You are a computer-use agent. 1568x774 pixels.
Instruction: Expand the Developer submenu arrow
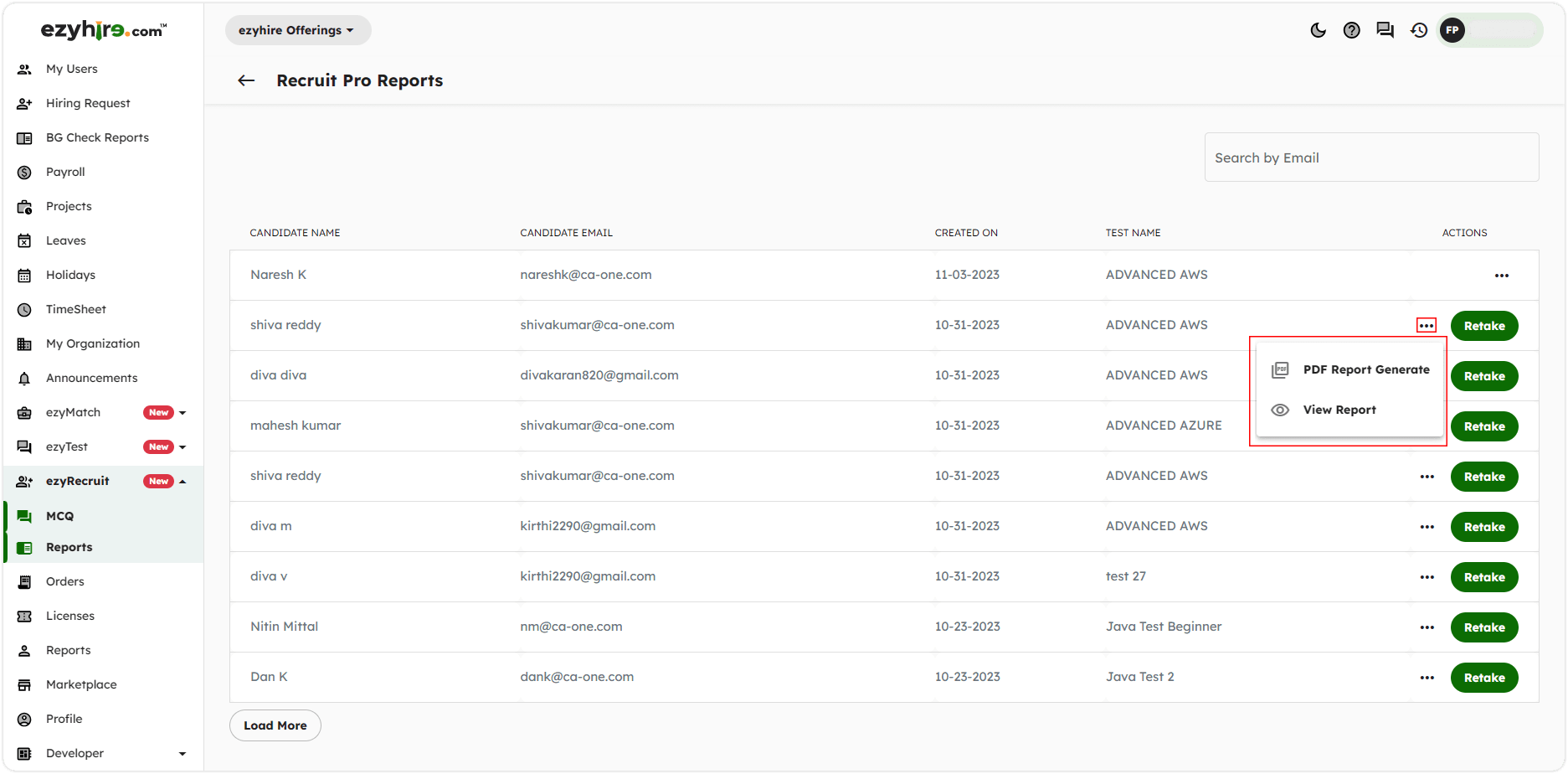click(x=183, y=753)
